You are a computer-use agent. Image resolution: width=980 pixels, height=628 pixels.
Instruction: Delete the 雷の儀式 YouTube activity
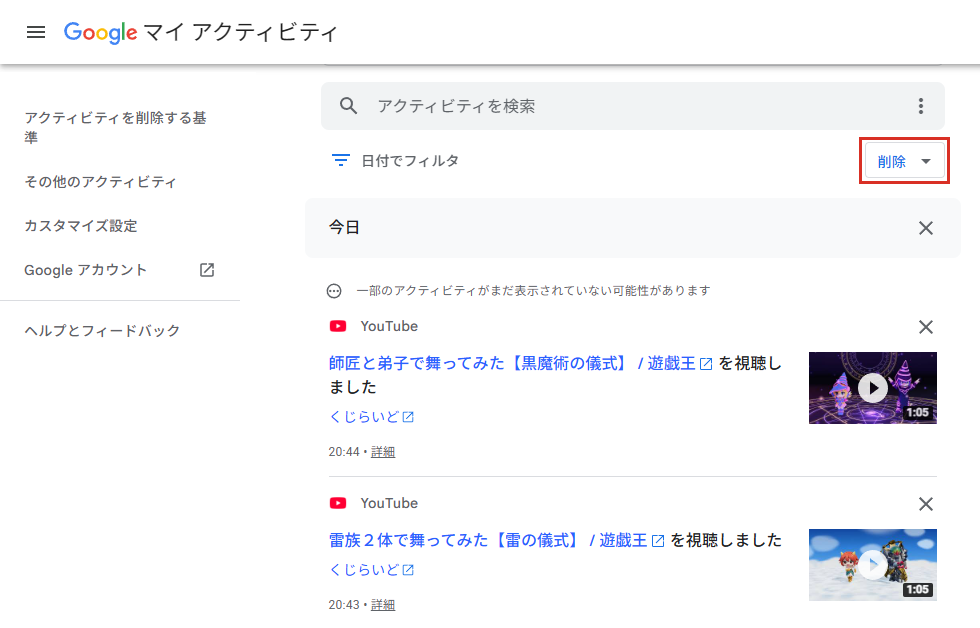click(926, 504)
